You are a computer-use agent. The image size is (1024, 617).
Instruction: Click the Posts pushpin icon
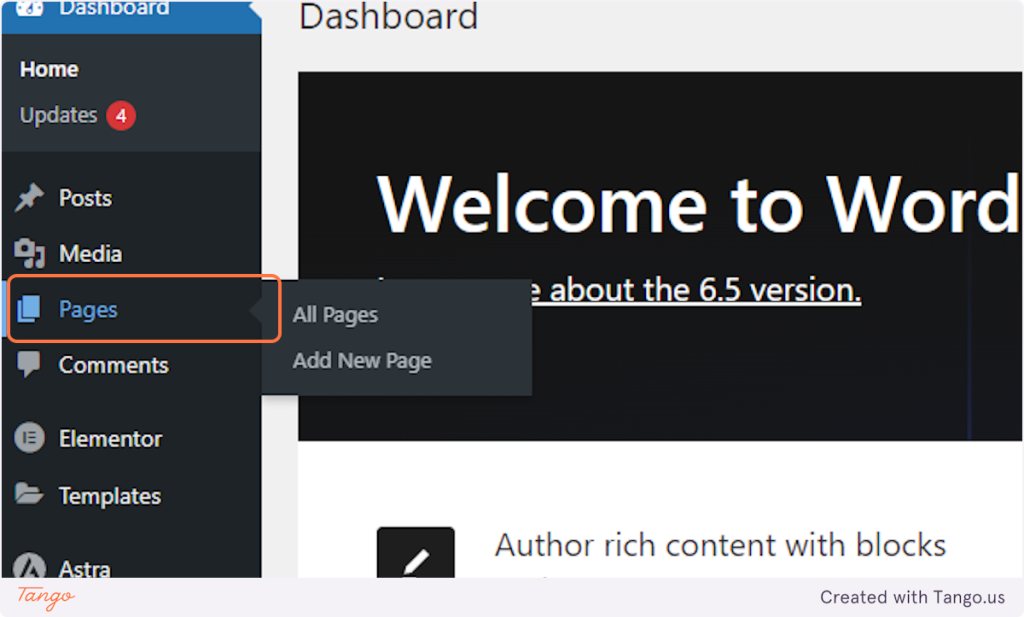(29, 198)
